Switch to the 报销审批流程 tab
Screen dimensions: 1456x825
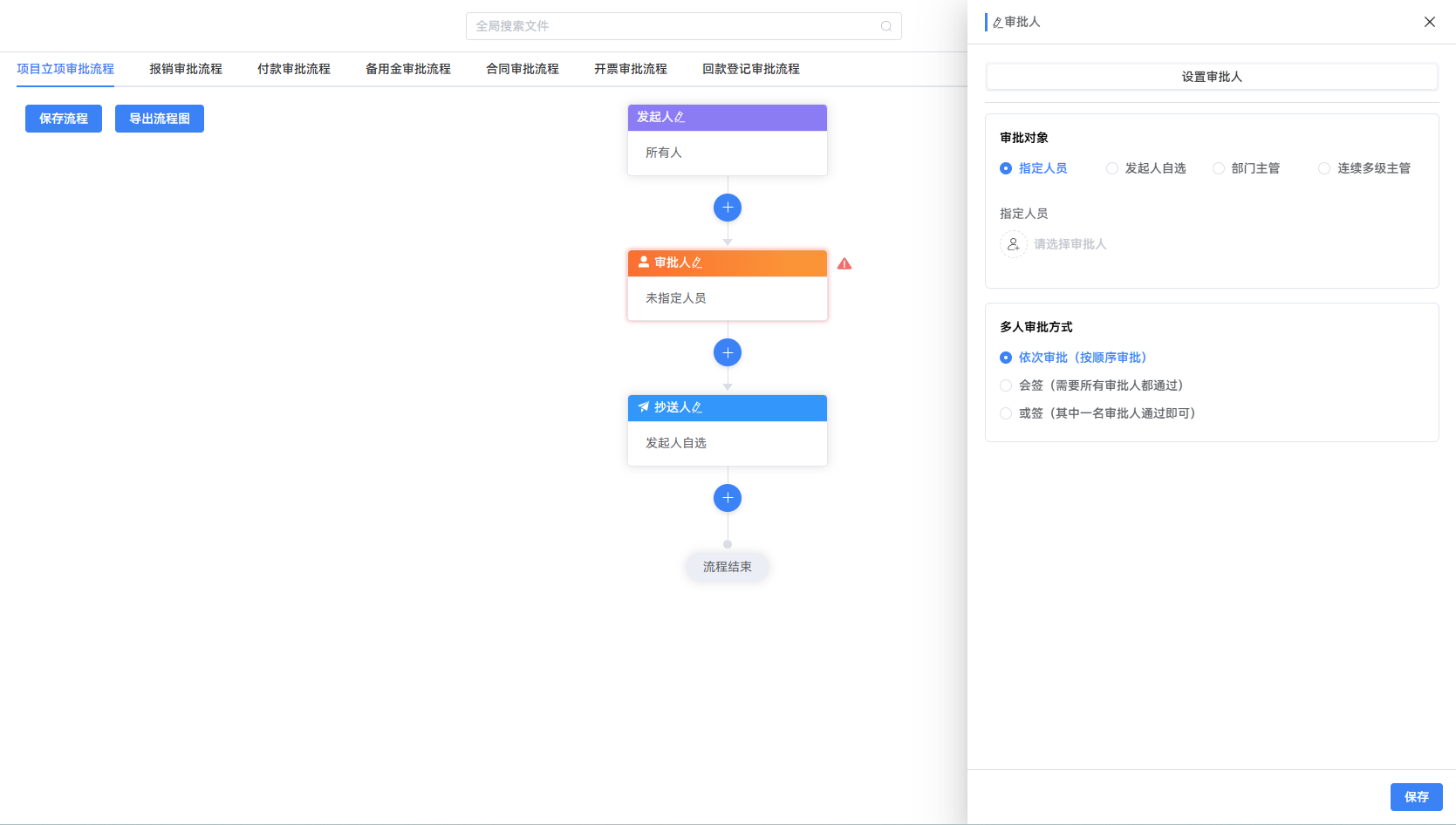pyautogui.click(x=185, y=69)
